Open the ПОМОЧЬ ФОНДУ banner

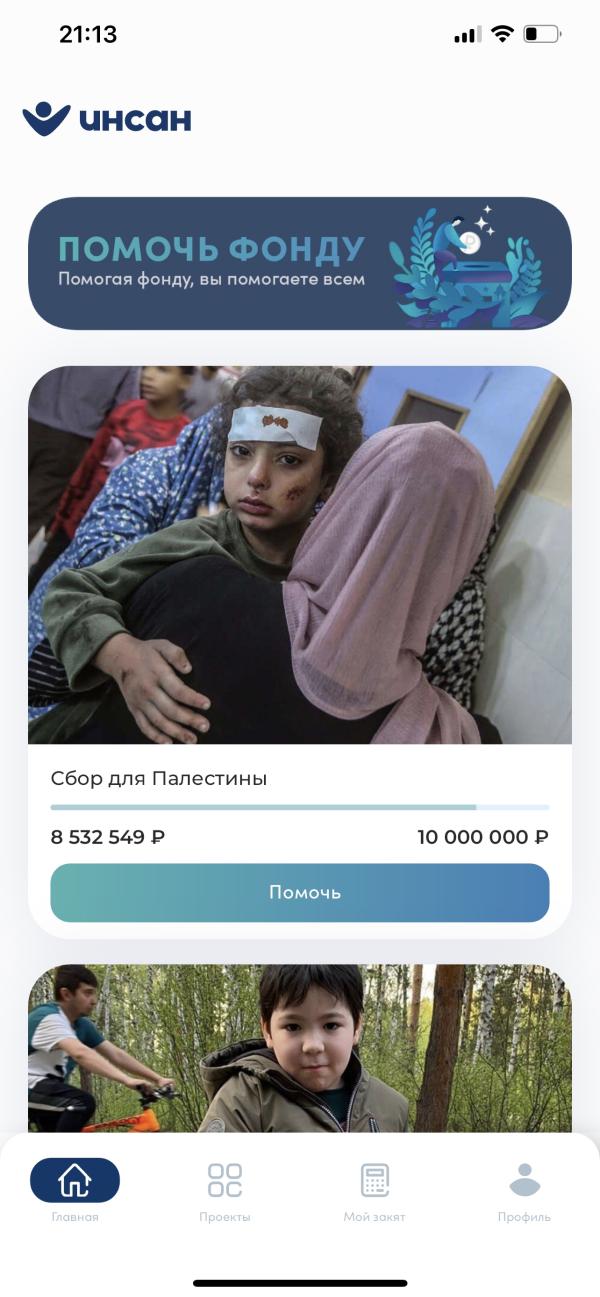click(300, 263)
